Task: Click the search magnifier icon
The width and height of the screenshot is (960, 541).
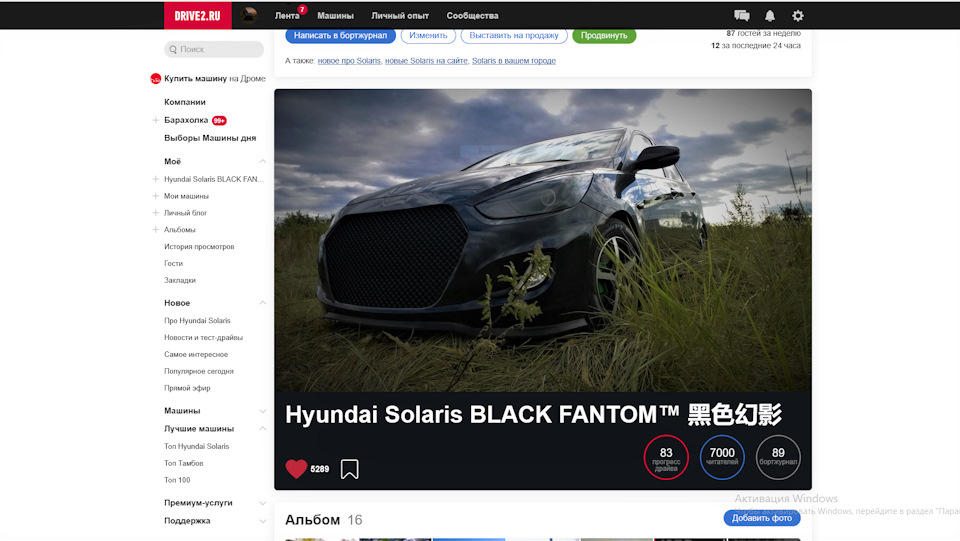Action: click(x=173, y=50)
